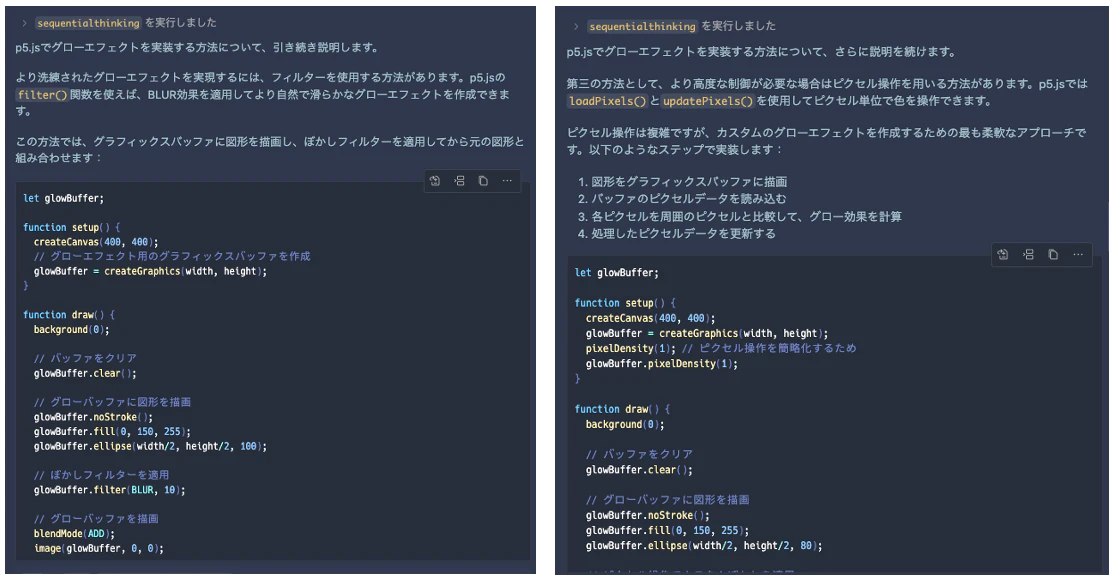Click list item "図形をグラフィックスバッファに描画"
This screenshot has height=580, width=1114.
pyautogui.click(x=689, y=182)
